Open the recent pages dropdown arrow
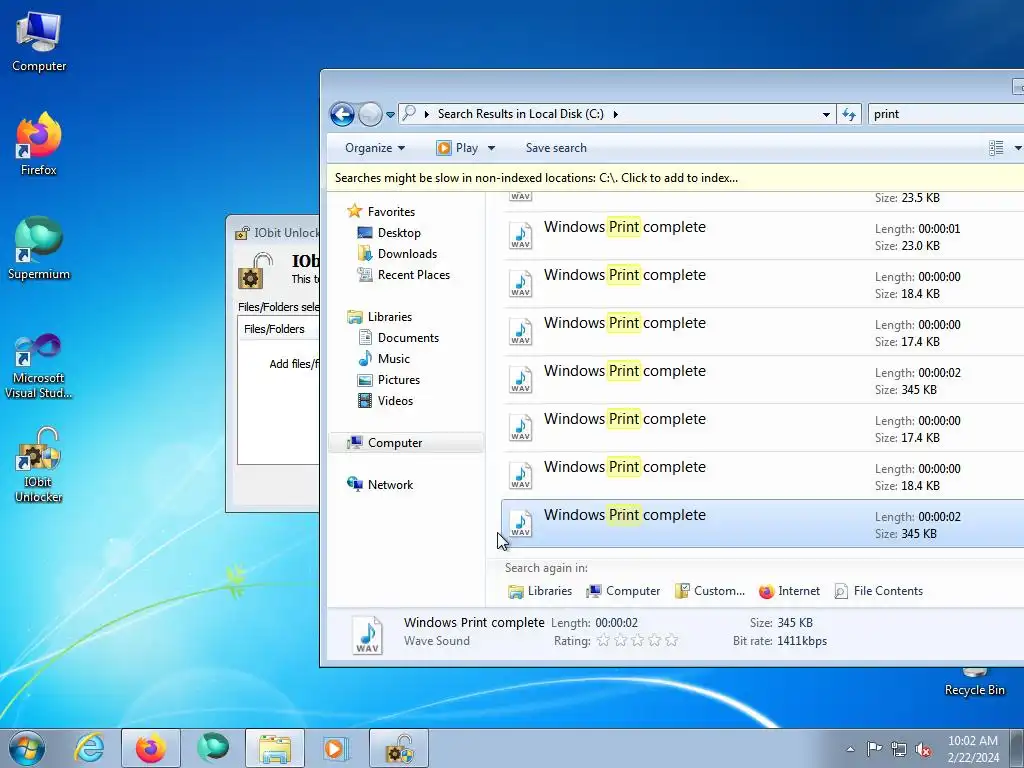1024x768 pixels. click(391, 114)
